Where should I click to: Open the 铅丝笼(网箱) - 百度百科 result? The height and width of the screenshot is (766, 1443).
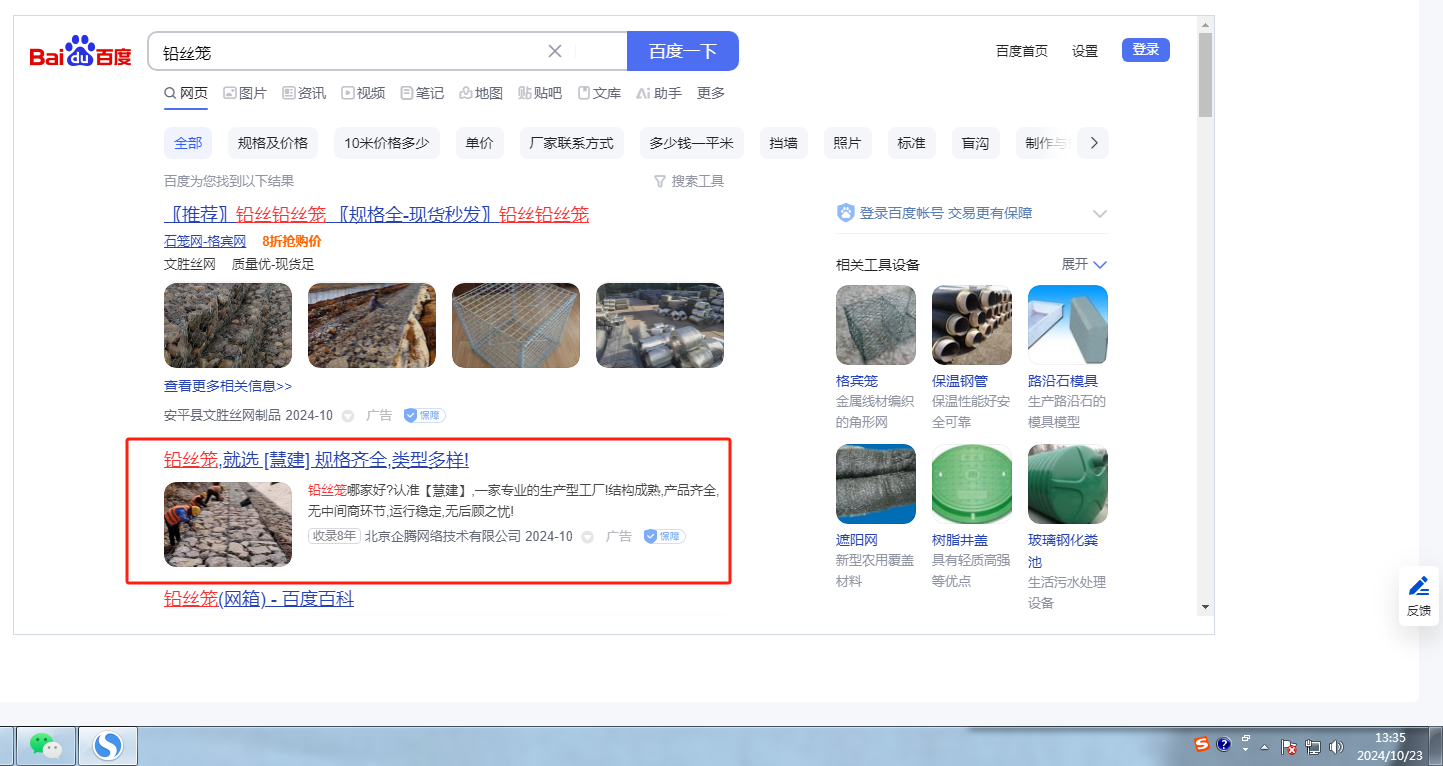[x=259, y=599]
